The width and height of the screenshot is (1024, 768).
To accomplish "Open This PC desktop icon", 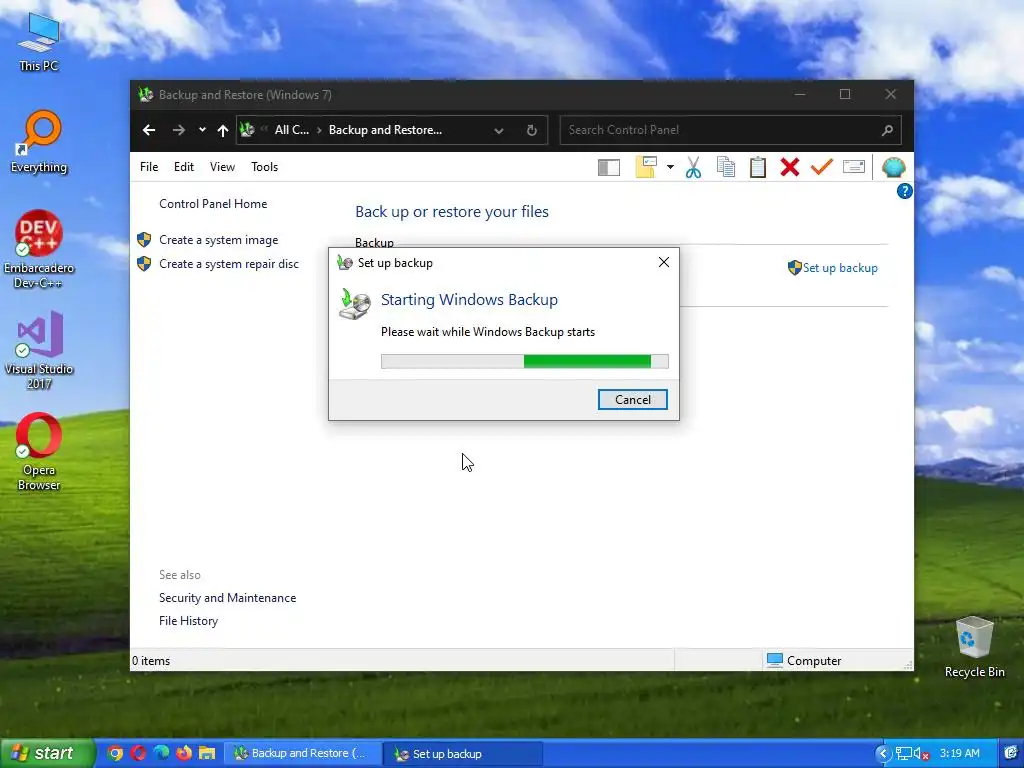I will click(39, 42).
